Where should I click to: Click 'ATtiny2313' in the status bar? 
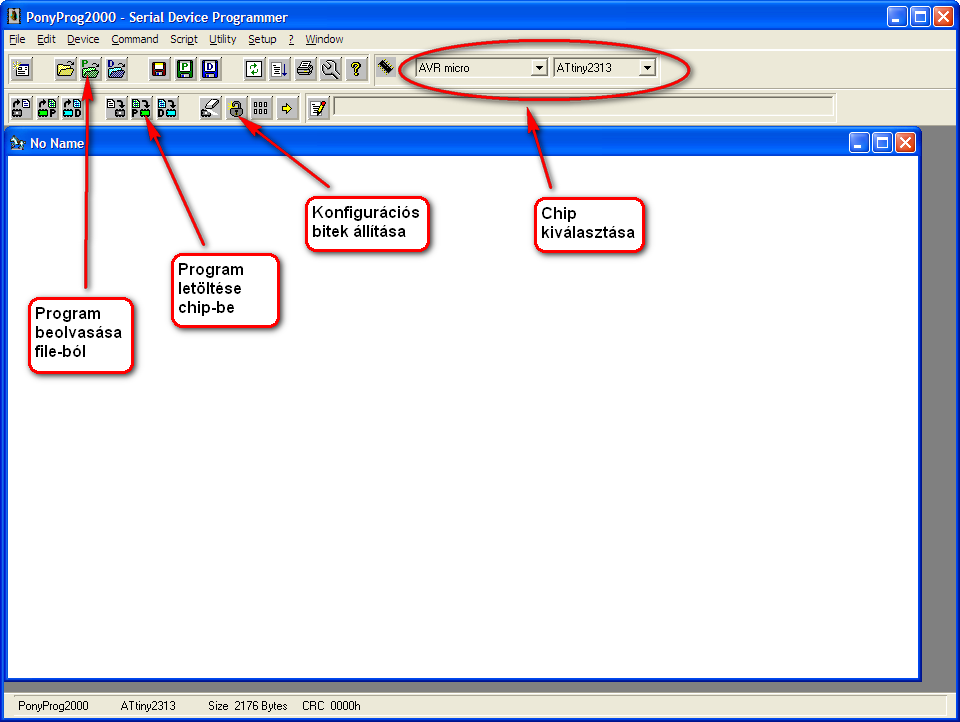148,705
